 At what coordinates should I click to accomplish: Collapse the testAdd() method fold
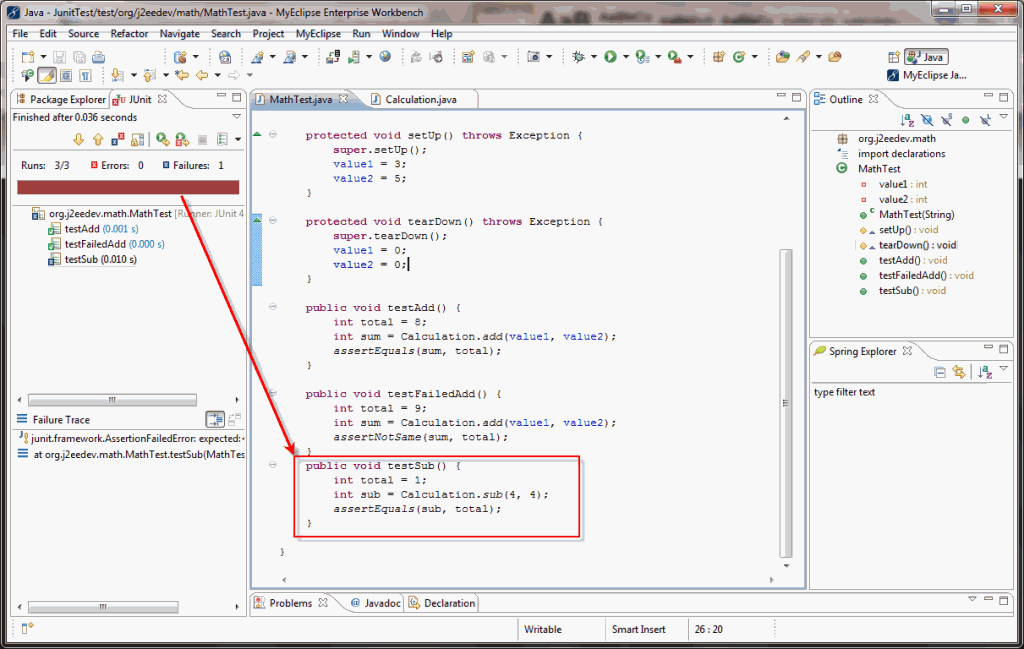click(273, 307)
